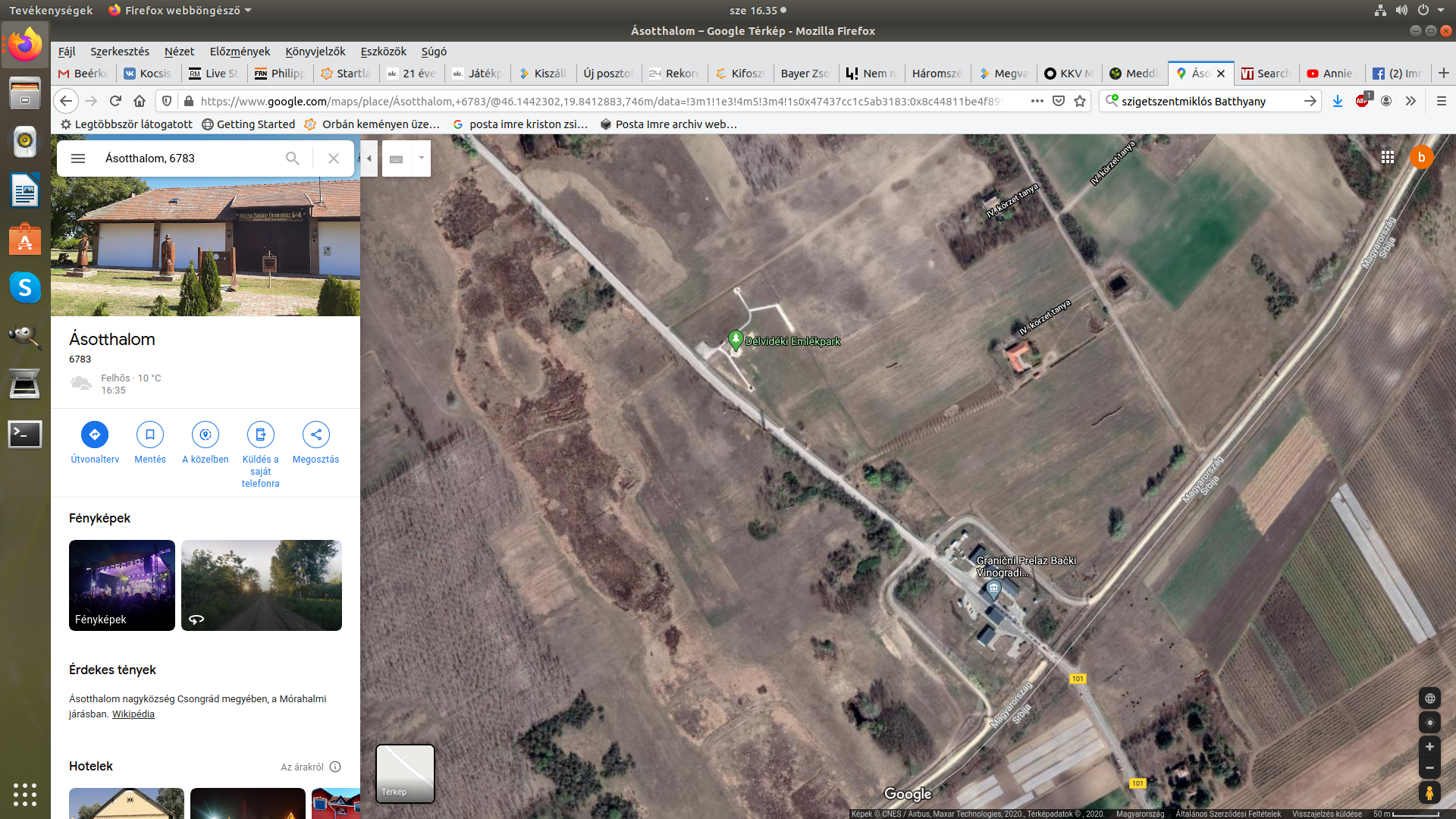The height and width of the screenshot is (819, 1456).
Task: Zoom in with the map plus button
Action: [1429, 747]
